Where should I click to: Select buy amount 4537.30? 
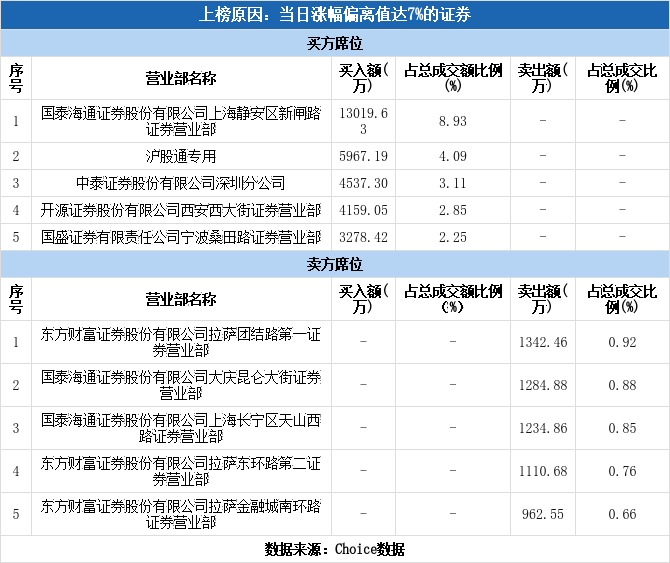(364, 183)
